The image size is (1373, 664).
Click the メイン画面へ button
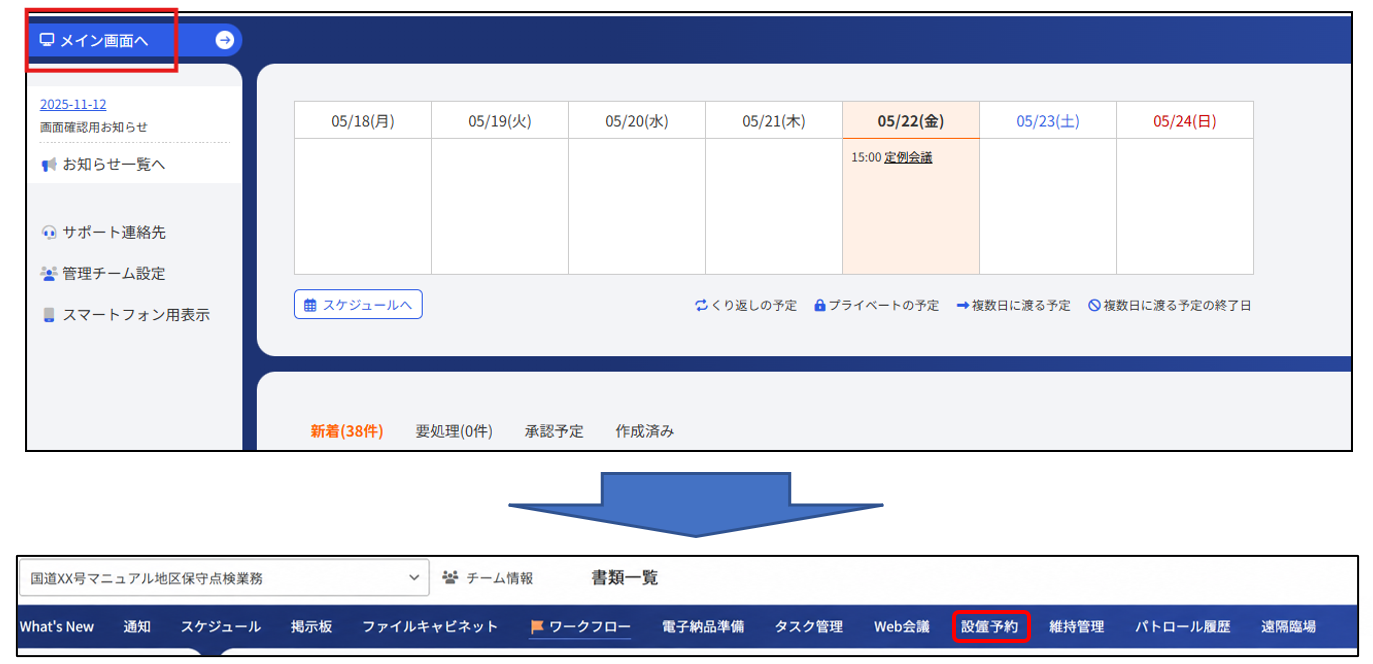135,40
